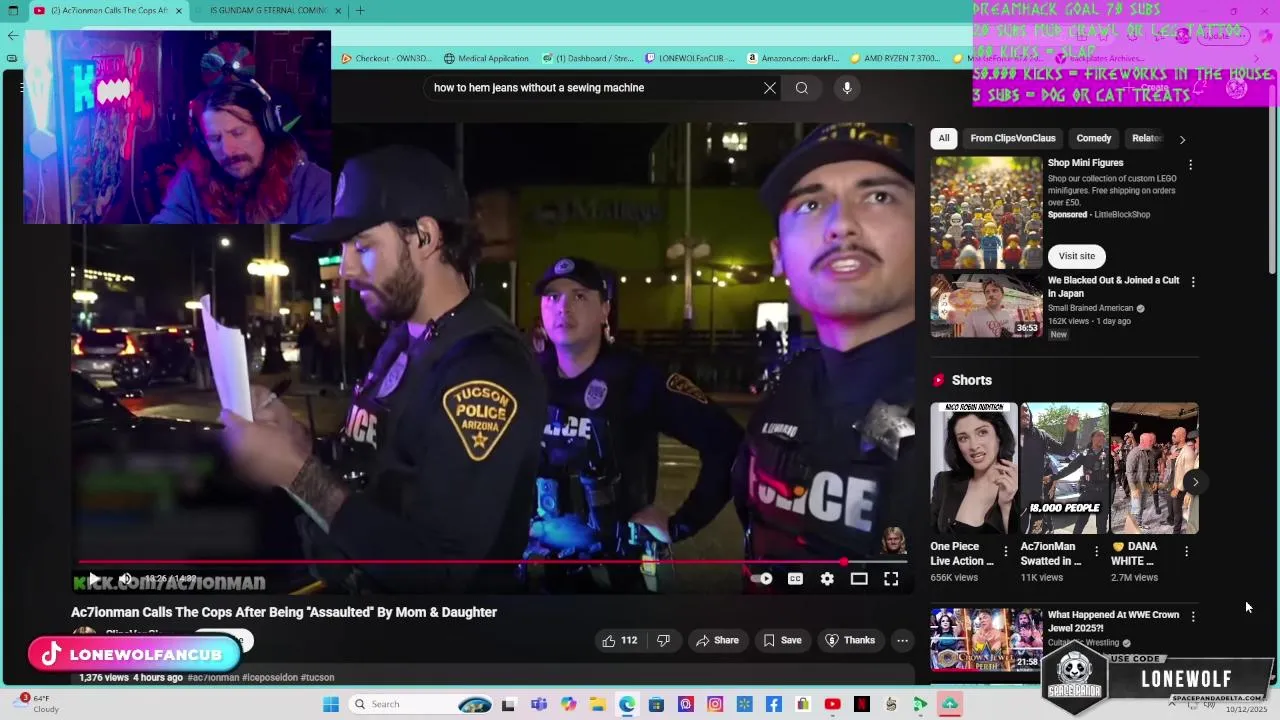1280x720 pixels.
Task: Open Medical Application bookmark
Action: tap(486, 59)
